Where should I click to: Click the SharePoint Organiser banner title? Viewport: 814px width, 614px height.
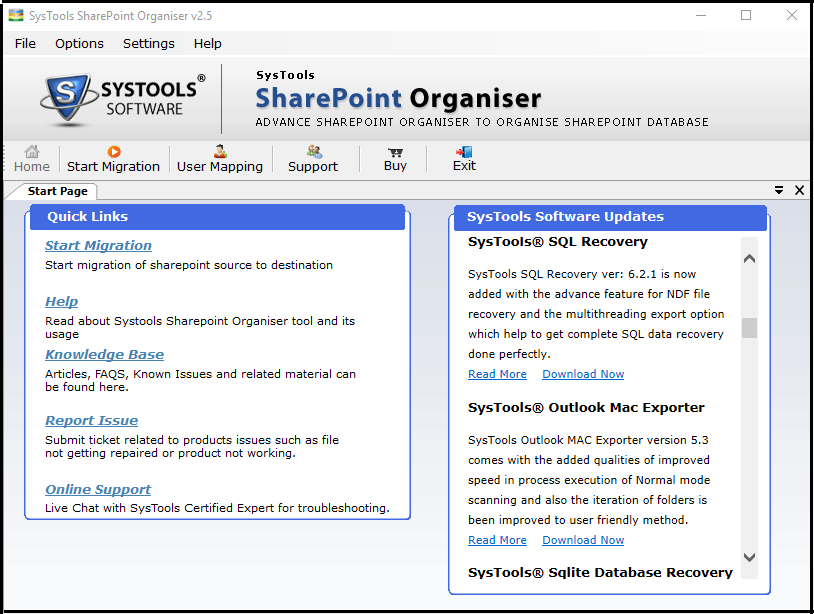[398, 99]
